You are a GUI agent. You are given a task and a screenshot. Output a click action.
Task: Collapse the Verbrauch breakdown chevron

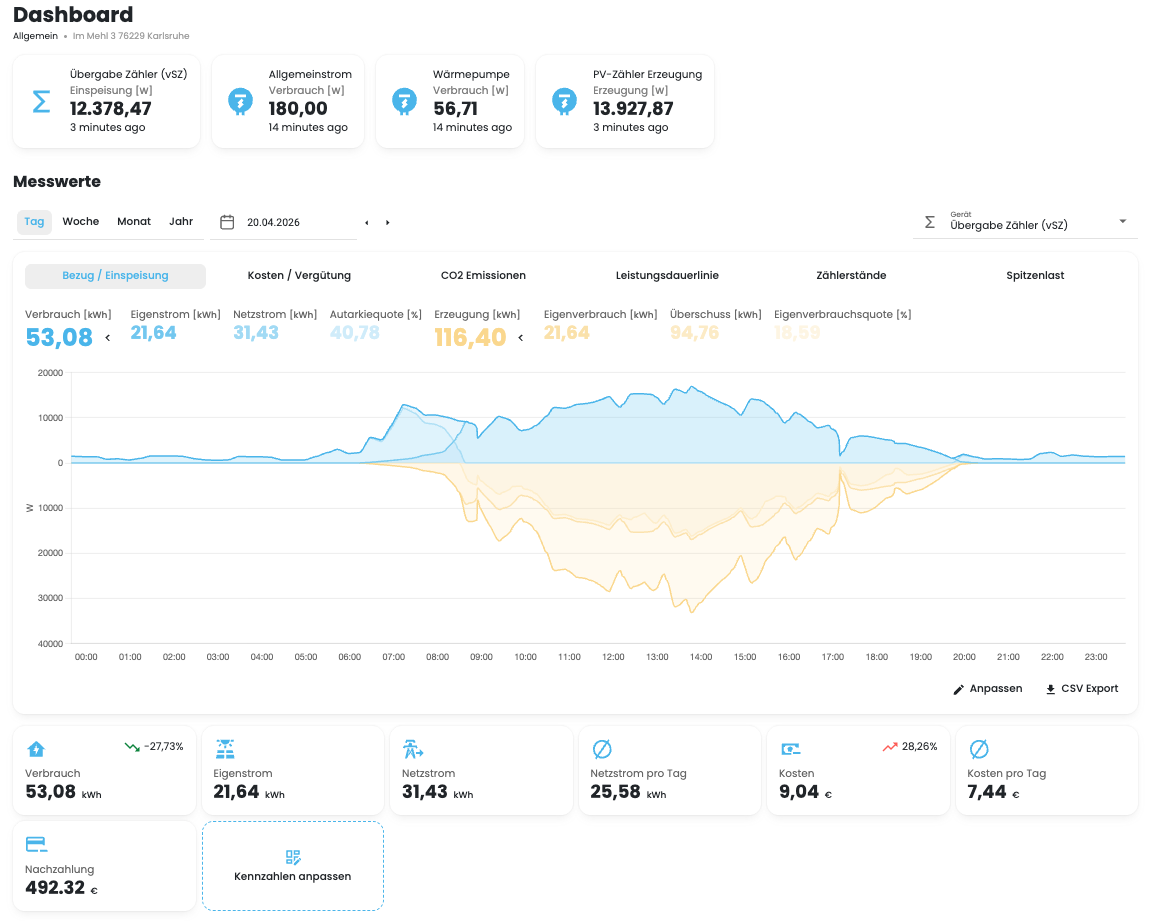[107, 338]
